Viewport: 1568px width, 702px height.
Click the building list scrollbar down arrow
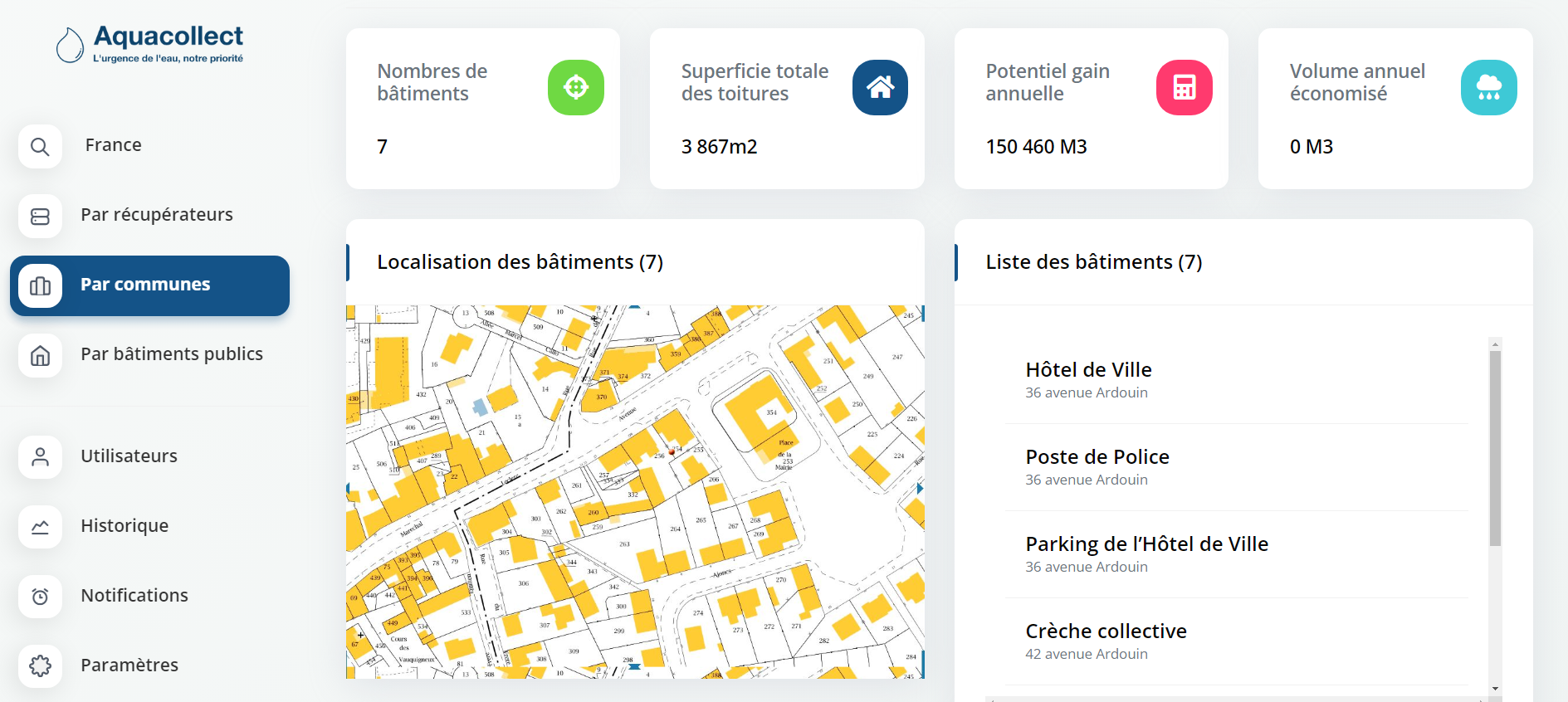pos(1495,688)
